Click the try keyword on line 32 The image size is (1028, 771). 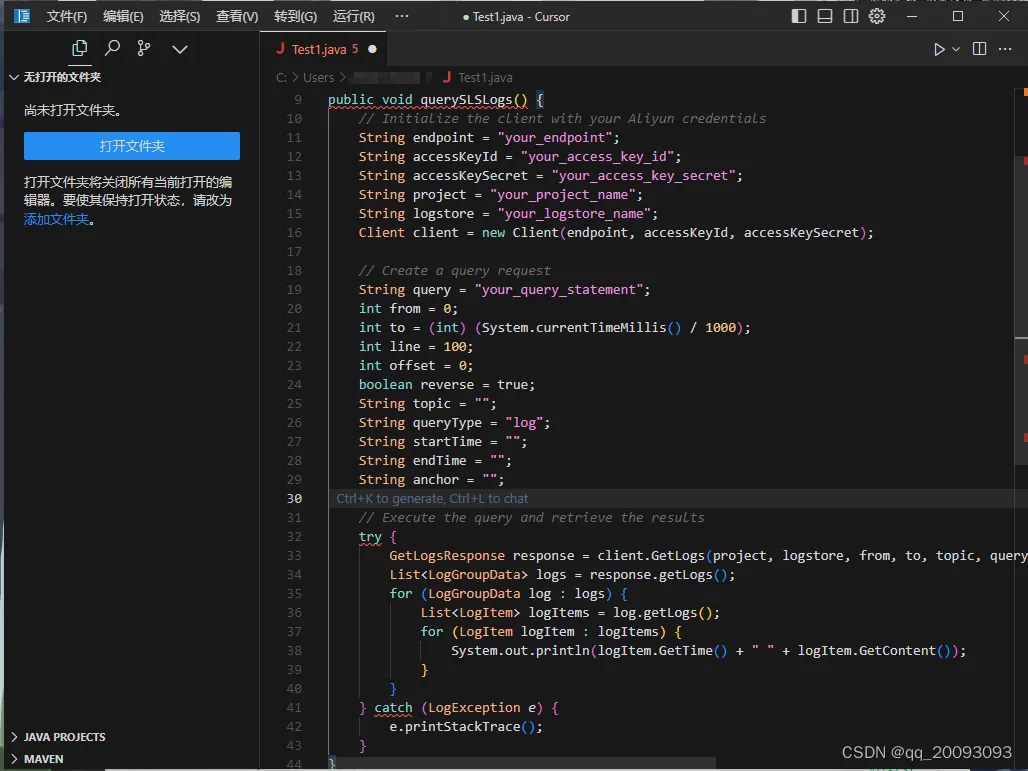[370, 537]
